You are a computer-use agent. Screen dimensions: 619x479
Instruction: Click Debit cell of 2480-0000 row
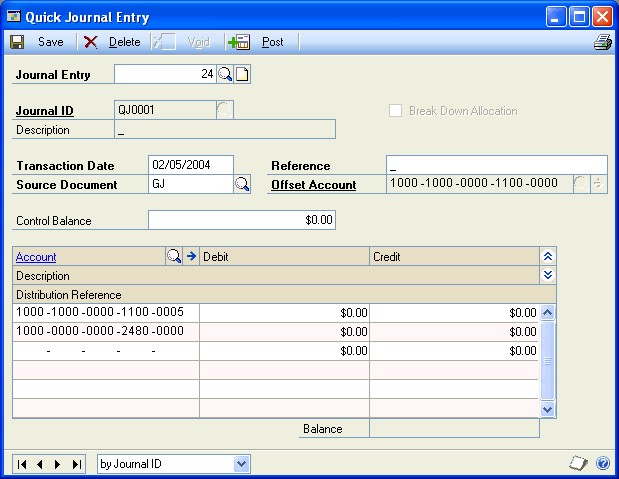[285, 332]
